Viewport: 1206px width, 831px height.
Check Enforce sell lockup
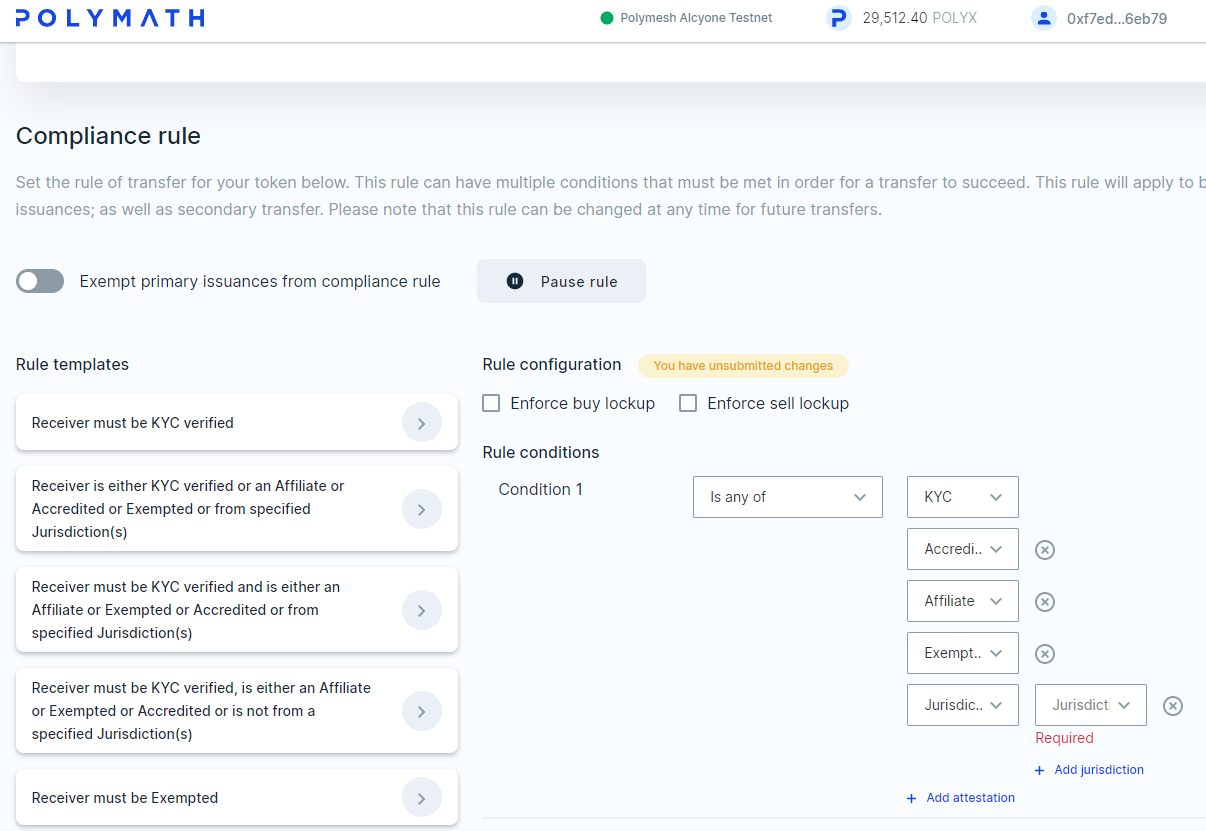[x=688, y=403]
